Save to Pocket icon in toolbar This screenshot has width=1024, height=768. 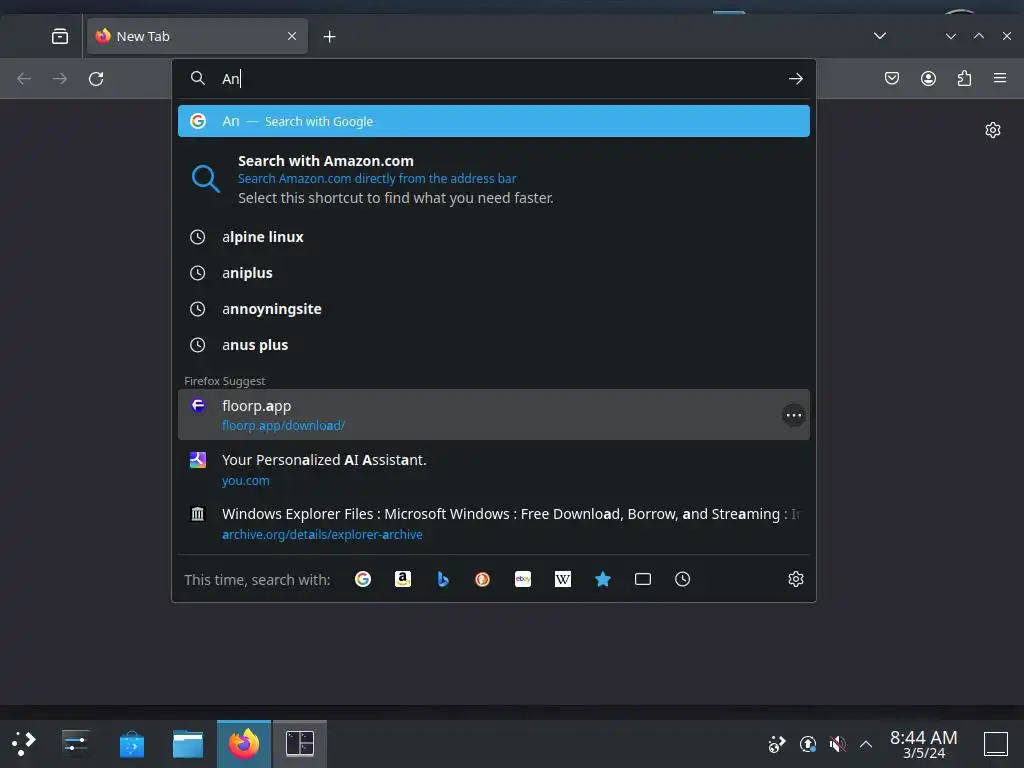[x=891, y=78]
